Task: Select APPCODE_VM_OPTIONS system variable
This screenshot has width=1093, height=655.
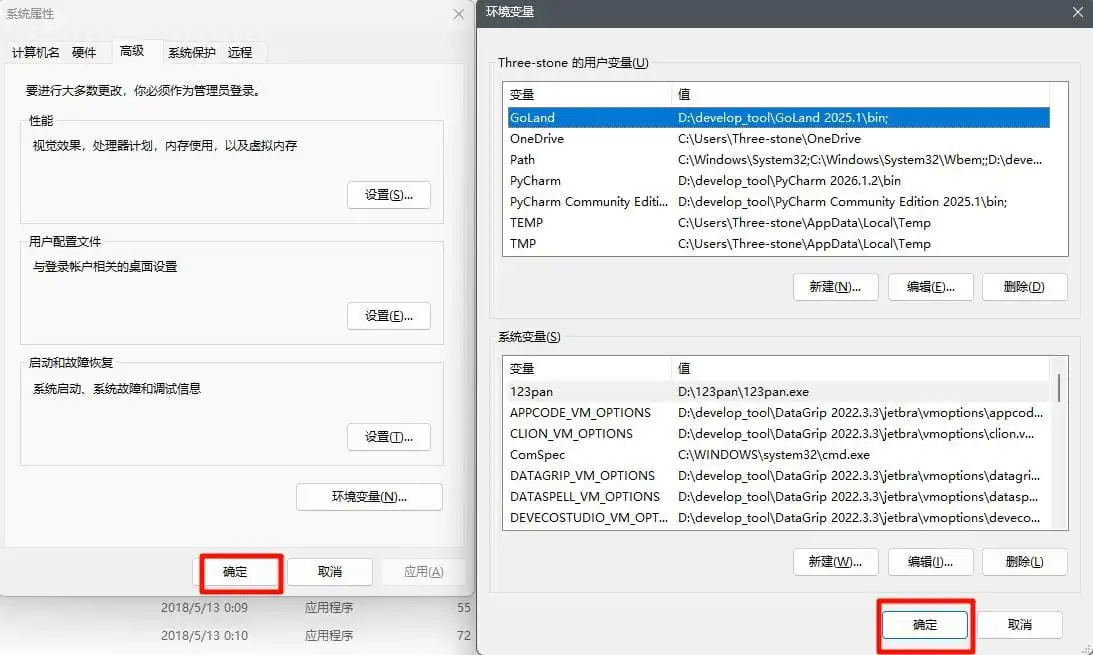Action: [x=779, y=413]
